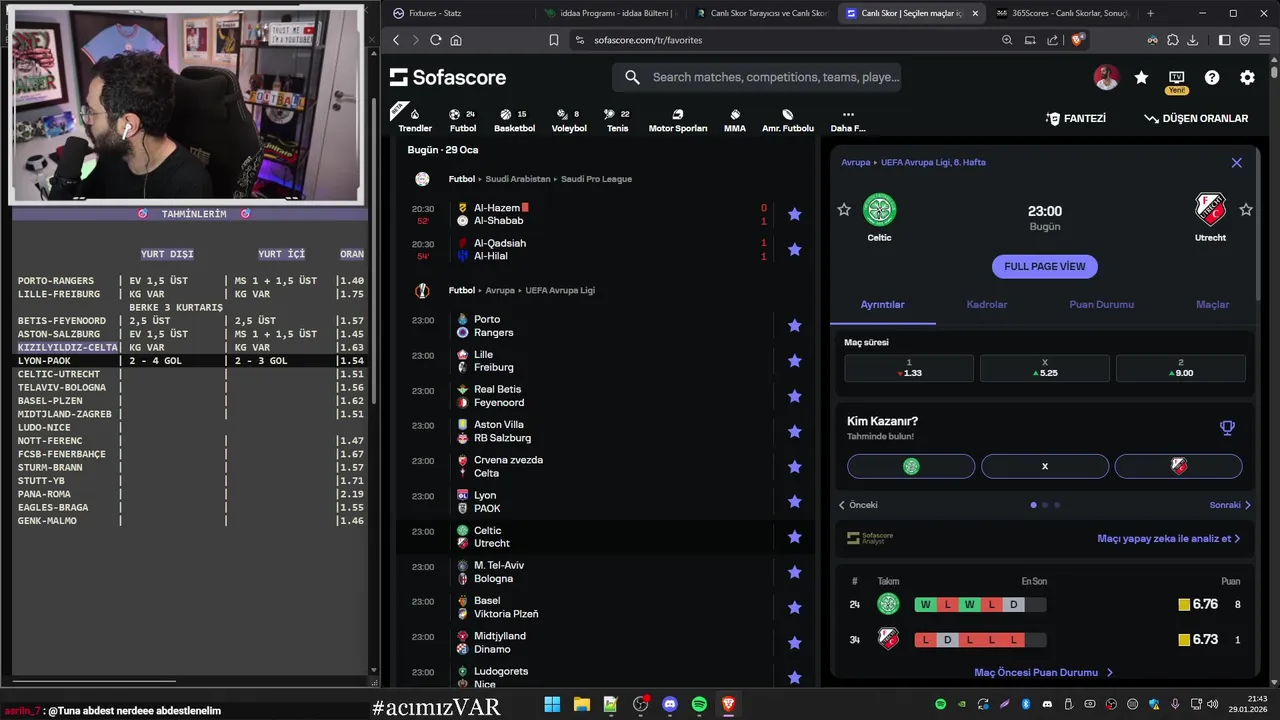Viewport: 1280px width, 720px height.
Task: Select the Voleybol sport icon
Action: 569,120
